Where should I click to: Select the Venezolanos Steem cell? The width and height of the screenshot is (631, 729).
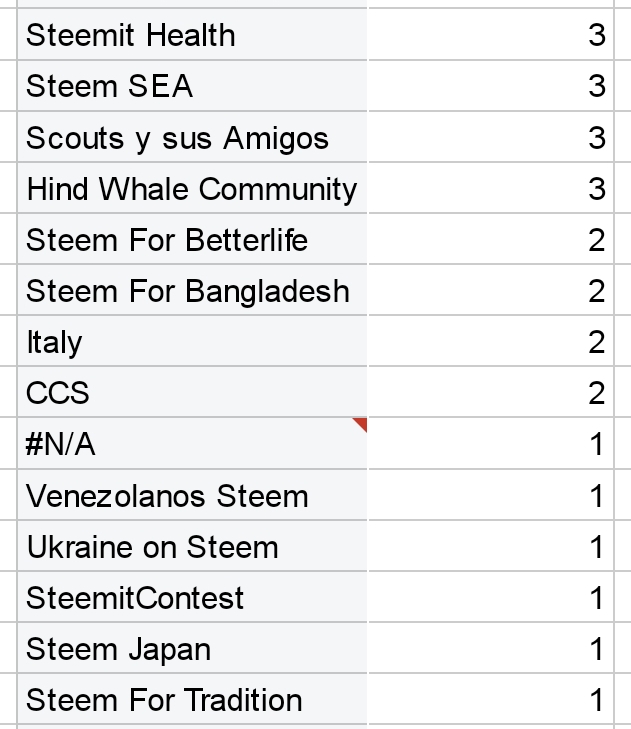[x=192, y=496]
